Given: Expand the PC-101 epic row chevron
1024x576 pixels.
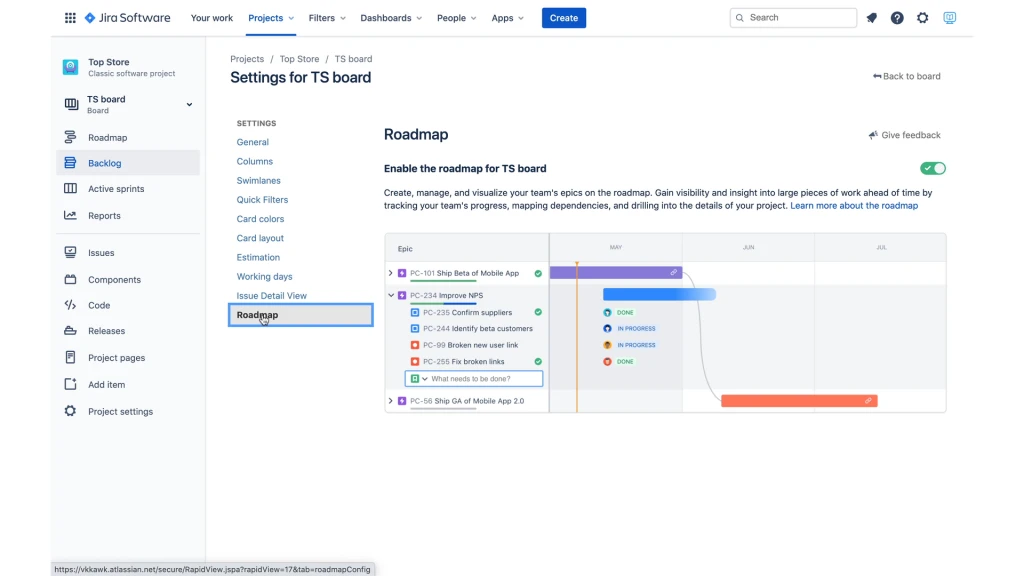Looking at the screenshot, I should [x=391, y=273].
